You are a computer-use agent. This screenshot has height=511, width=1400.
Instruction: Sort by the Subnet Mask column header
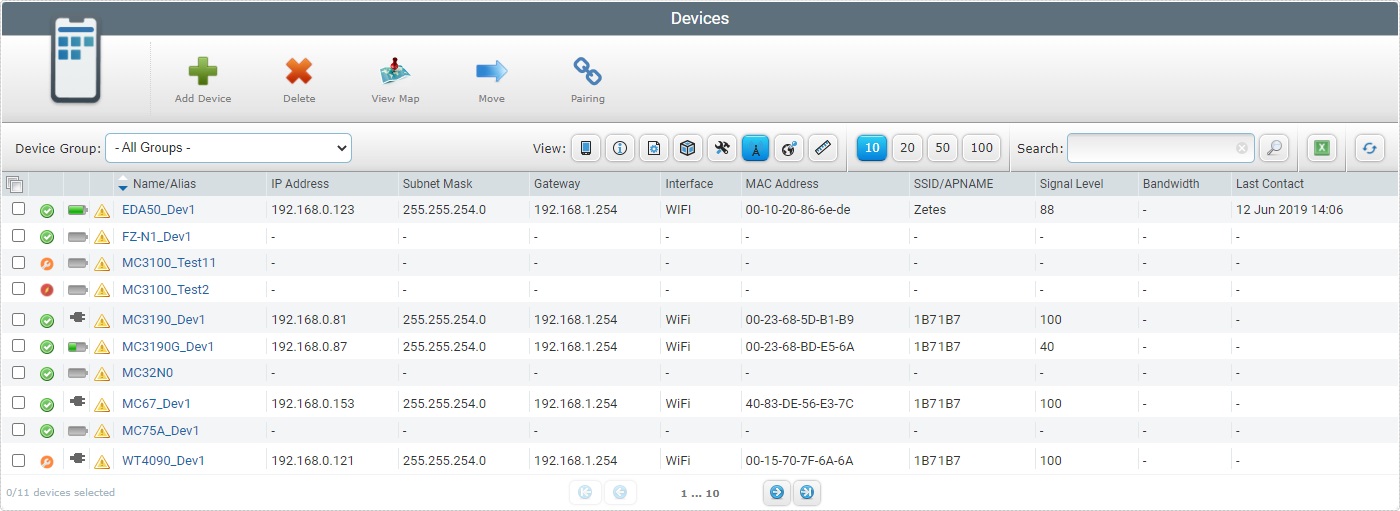[437, 184]
